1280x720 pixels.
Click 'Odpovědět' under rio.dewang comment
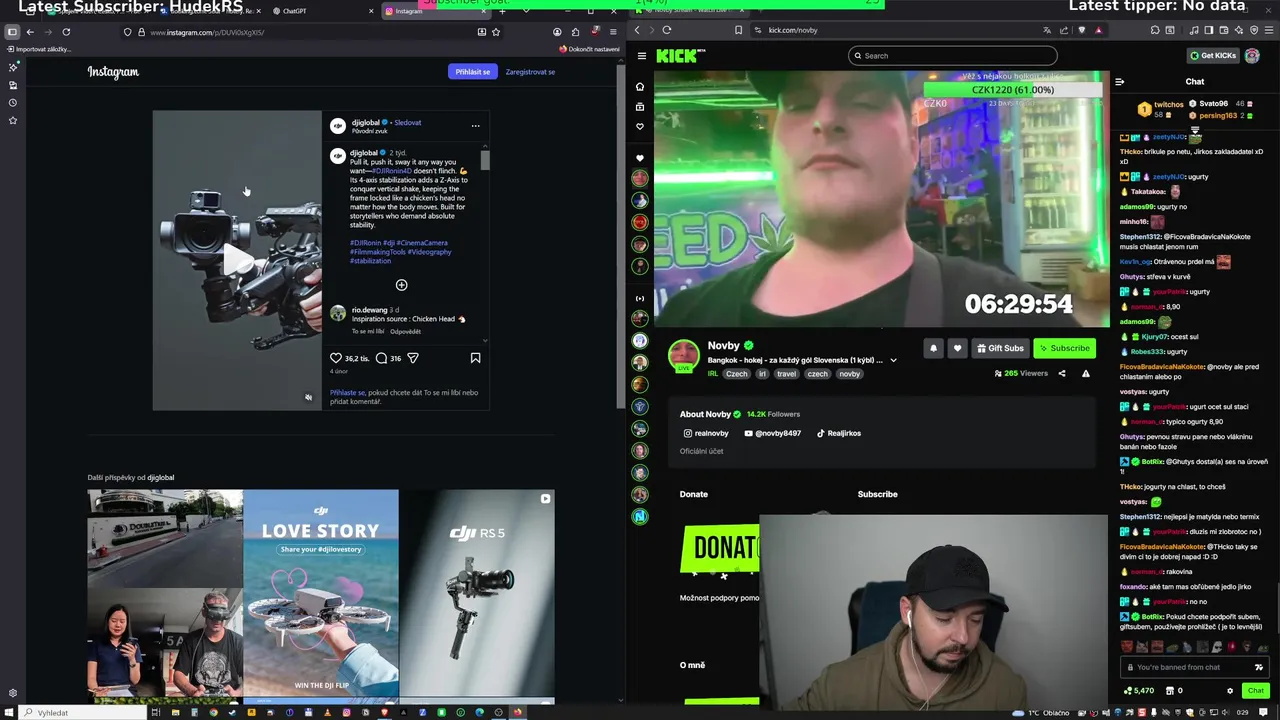click(406, 331)
